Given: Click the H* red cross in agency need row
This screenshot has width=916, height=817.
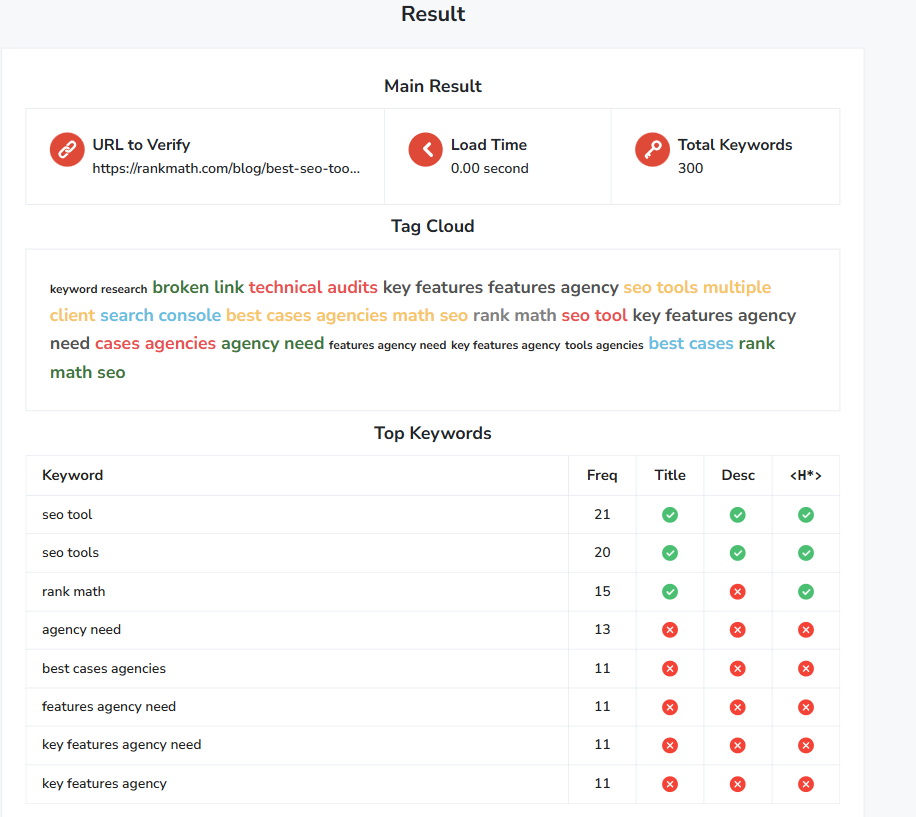Looking at the screenshot, I should (806, 630).
